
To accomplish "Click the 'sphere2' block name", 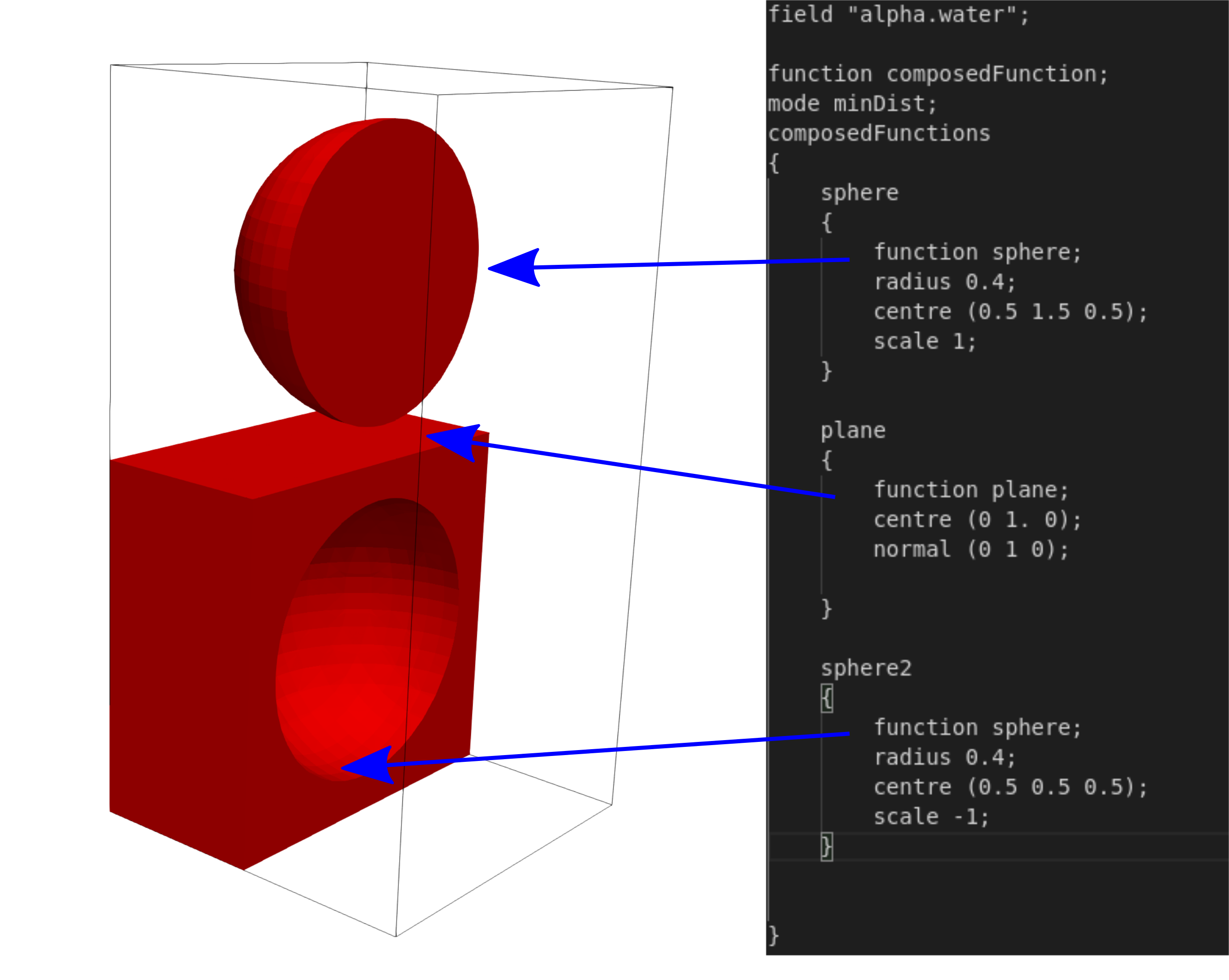I will (x=867, y=668).
